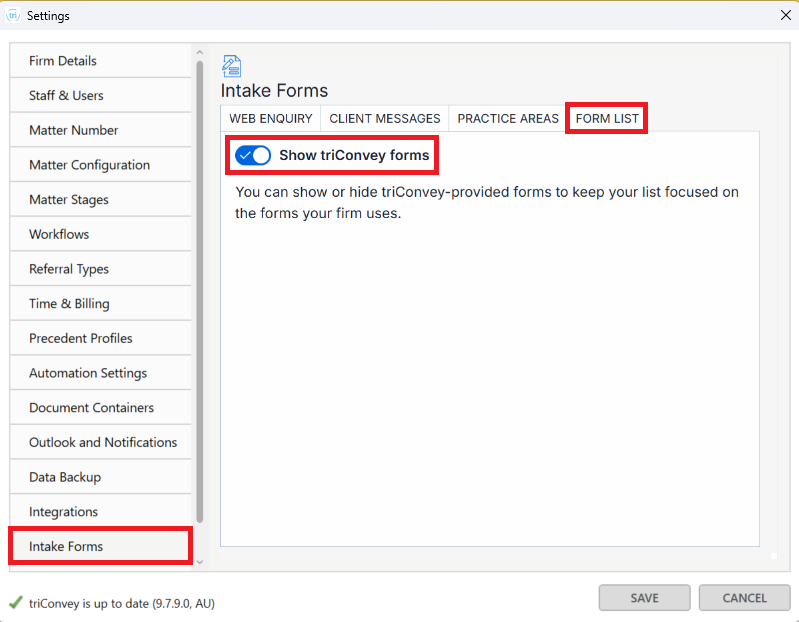Select Matter Stages in sidebar
Screen dimensions: 799x622
100,199
